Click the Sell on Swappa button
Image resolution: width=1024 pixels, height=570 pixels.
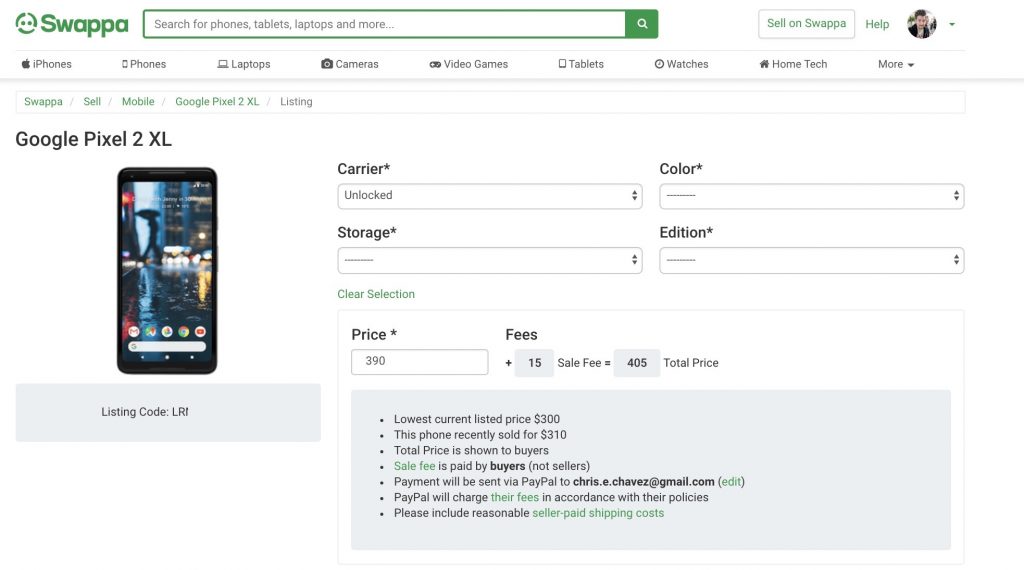807,24
